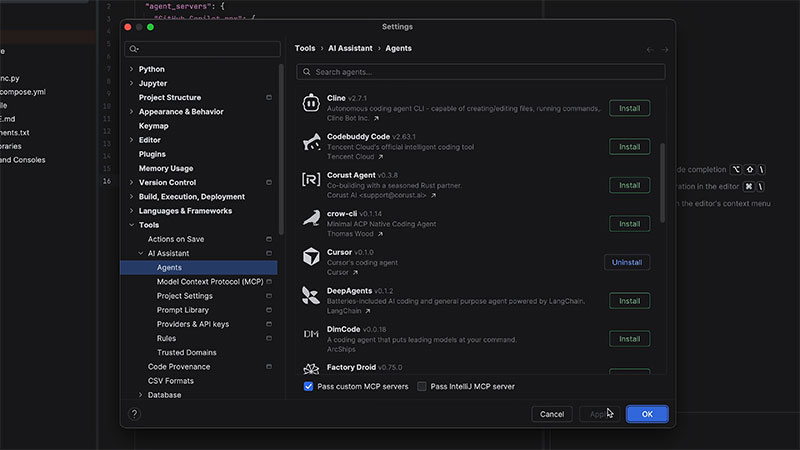The height and width of the screenshot is (450, 800).
Task: Click project-level icon beside Project Structure
Action: point(269,97)
